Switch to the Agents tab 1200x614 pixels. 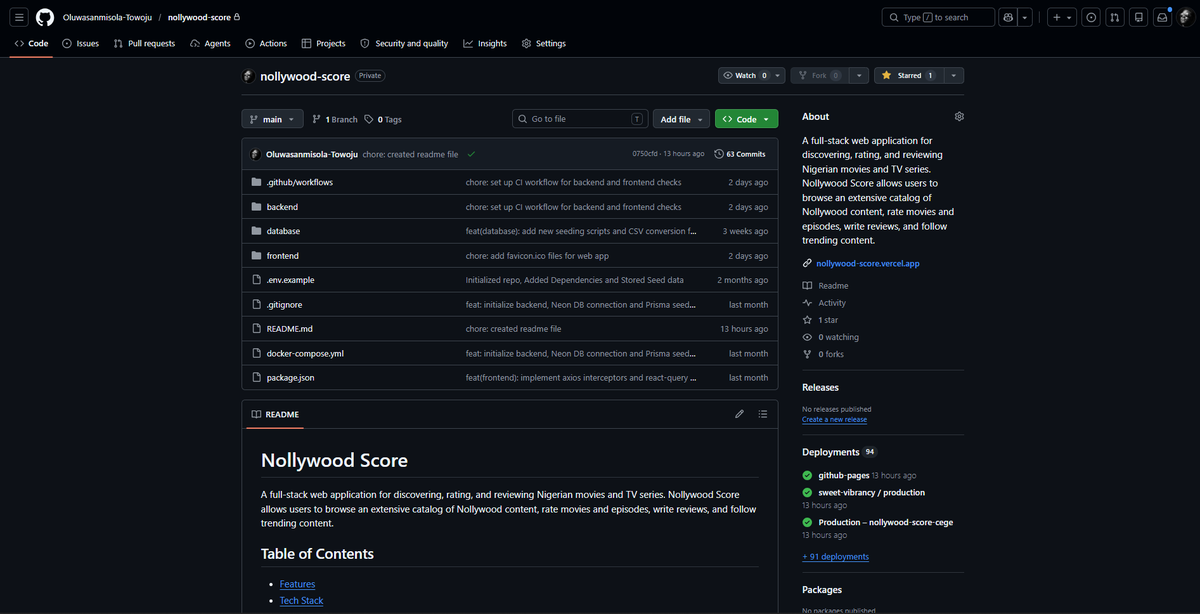point(210,43)
